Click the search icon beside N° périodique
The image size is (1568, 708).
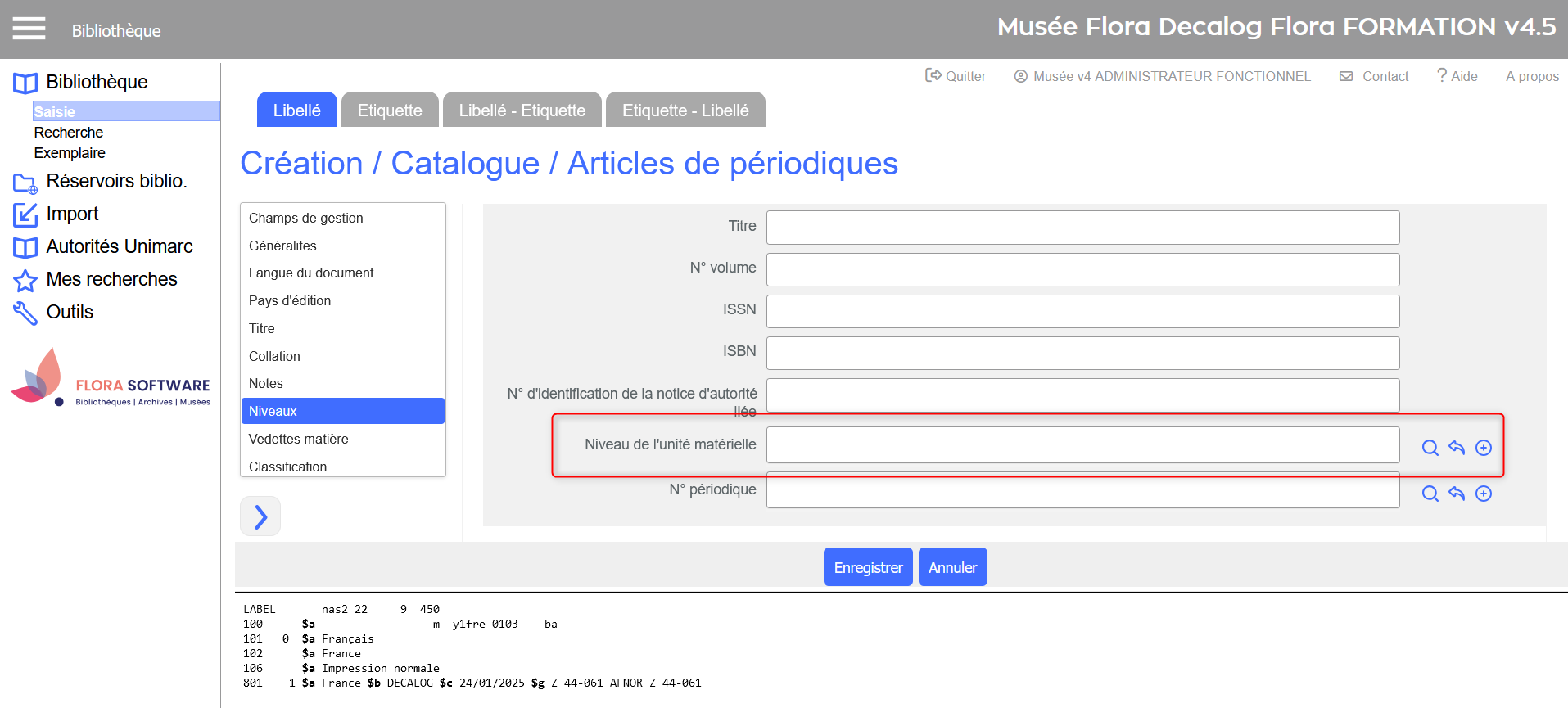click(x=1430, y=494)
